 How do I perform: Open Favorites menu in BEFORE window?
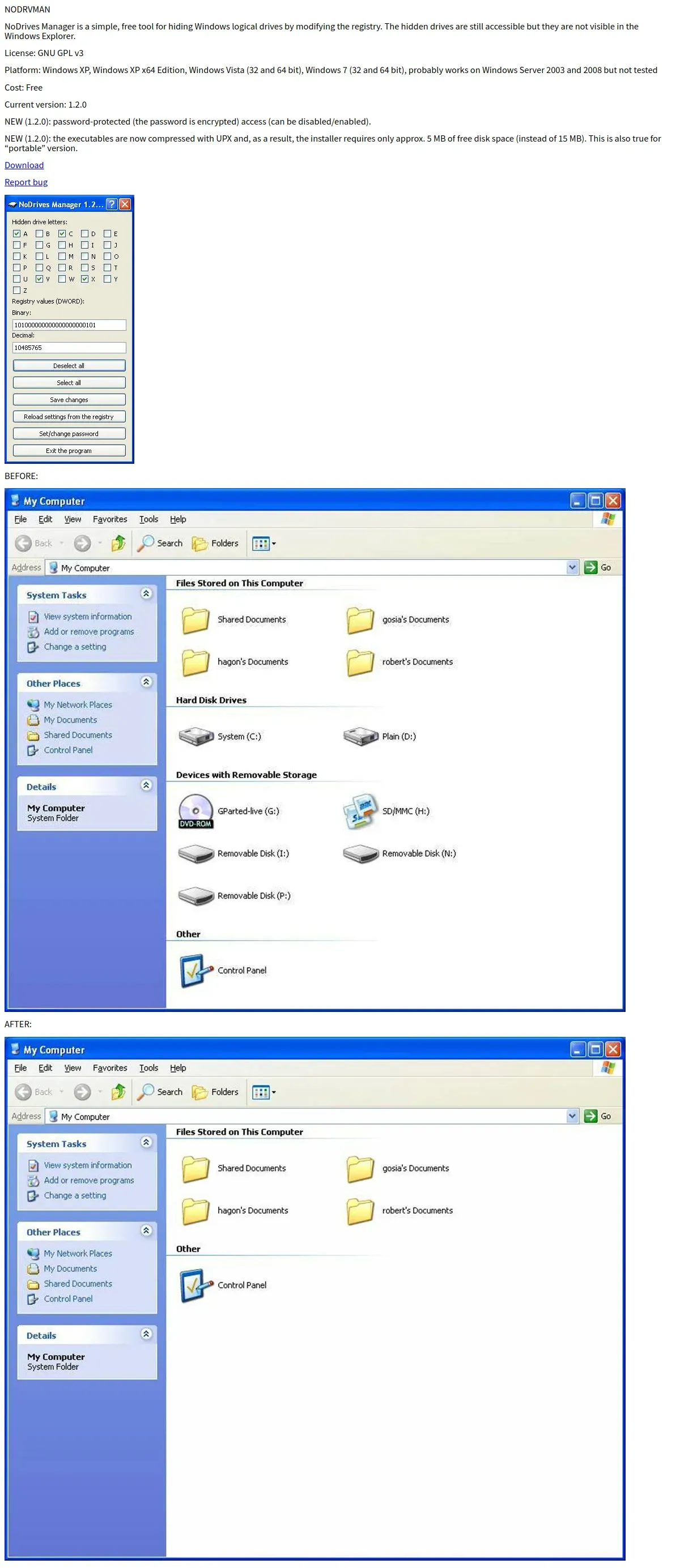pos(110,519)
